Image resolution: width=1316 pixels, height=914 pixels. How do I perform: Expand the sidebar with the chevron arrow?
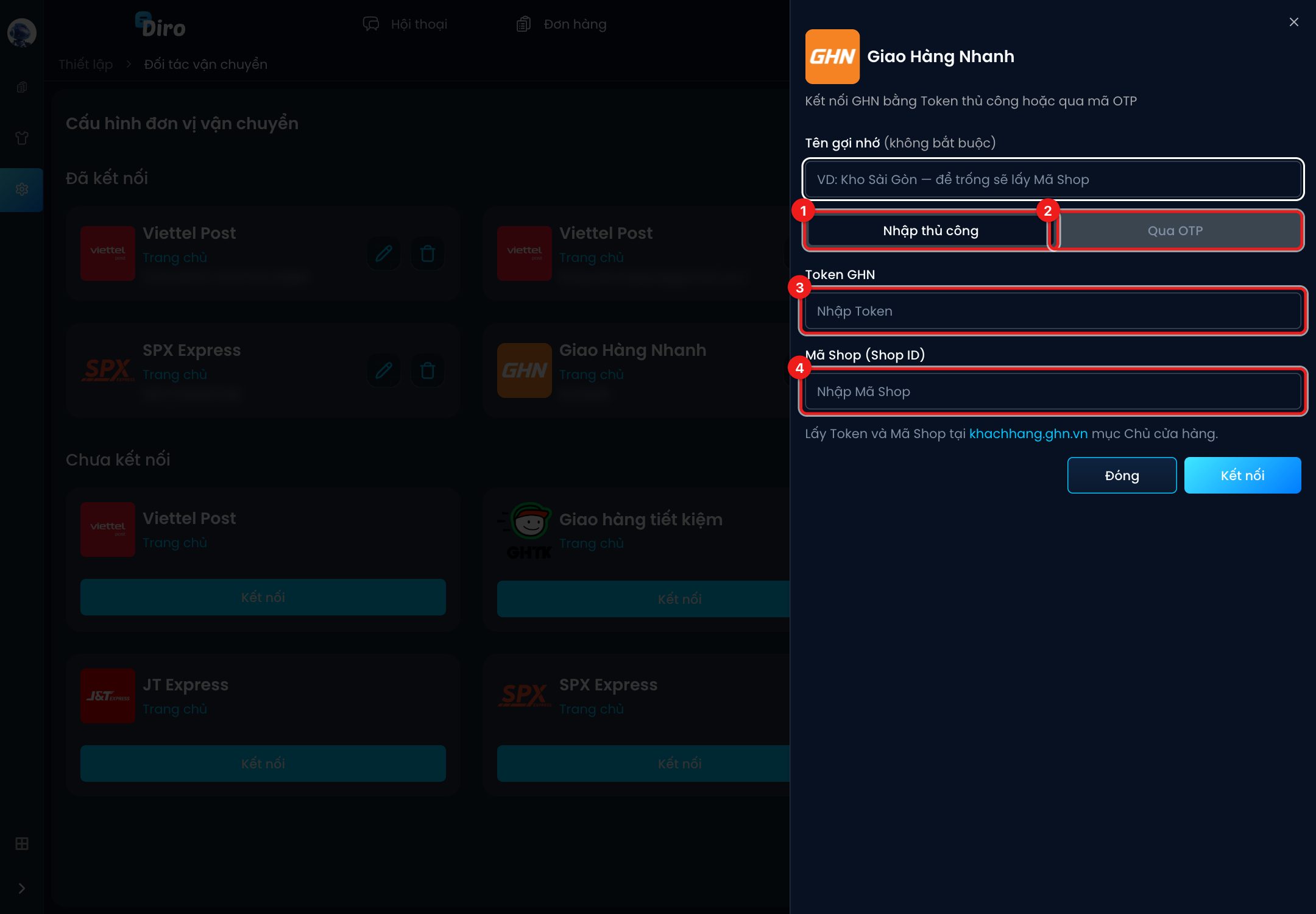coord(22,888)
